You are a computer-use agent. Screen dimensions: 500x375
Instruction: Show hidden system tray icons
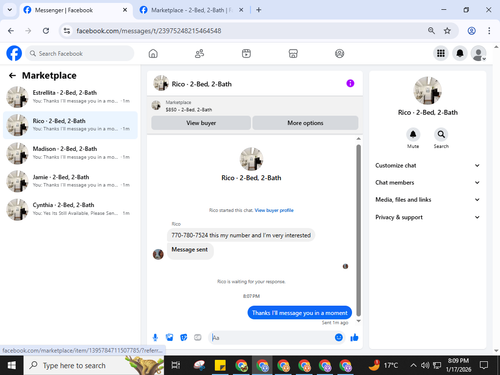coord(413,365)
